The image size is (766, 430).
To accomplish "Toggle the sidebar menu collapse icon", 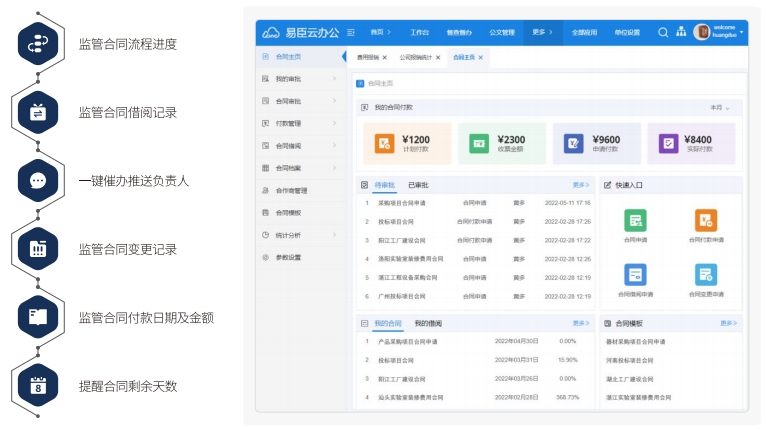I will click(x=351, y=33).
